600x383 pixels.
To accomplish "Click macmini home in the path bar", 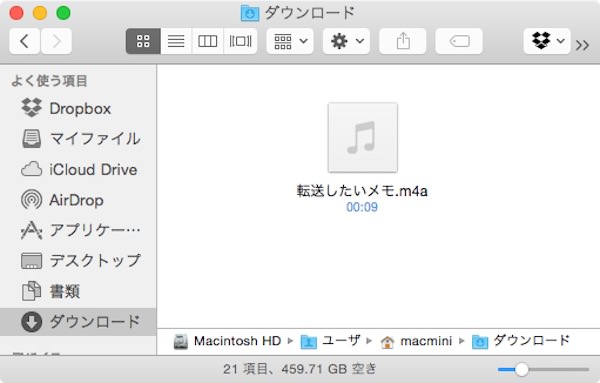I will (x=416, y=341).
